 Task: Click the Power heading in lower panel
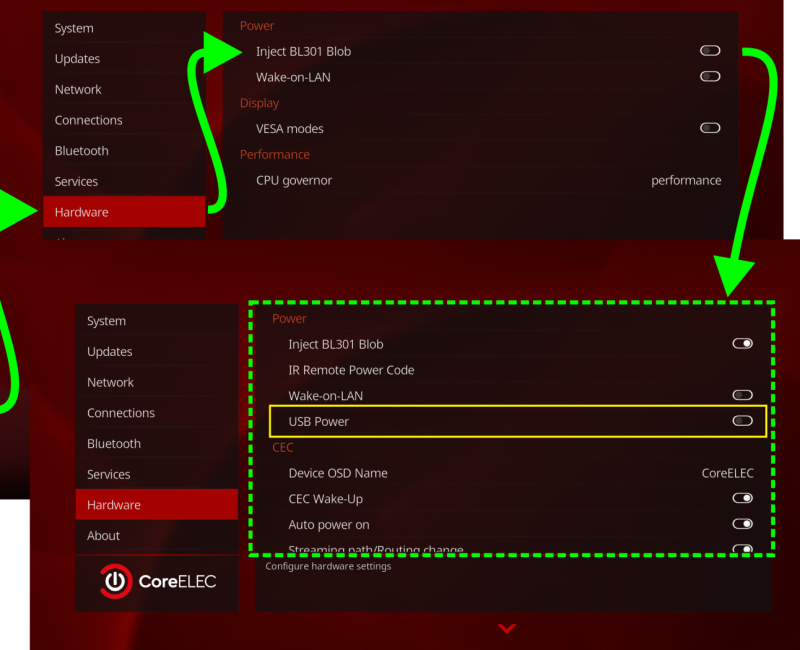289,318
